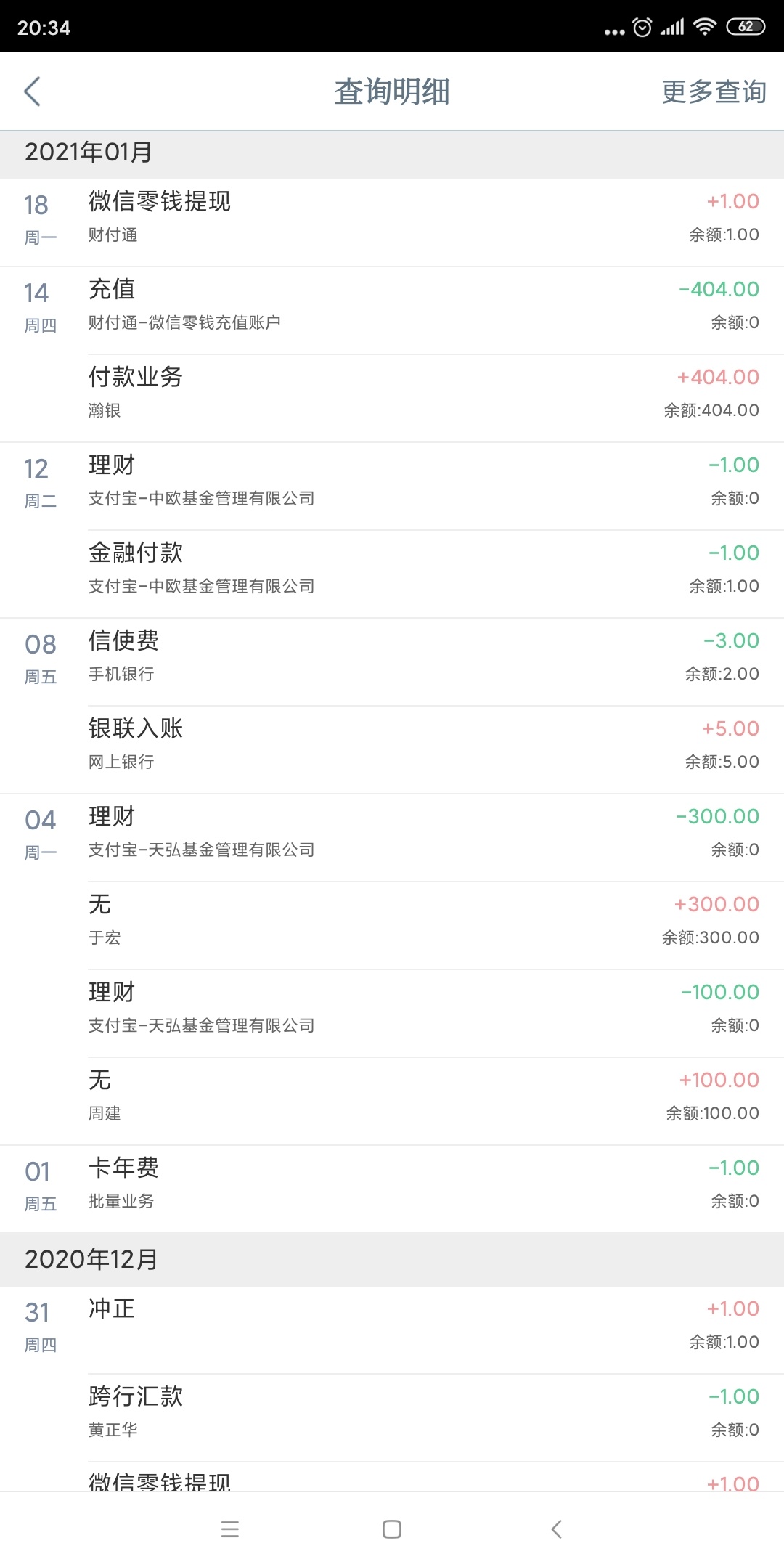Open 微信零钱提现 transaction on the 18th
The image size is (784, 1567).
(392, 222)
